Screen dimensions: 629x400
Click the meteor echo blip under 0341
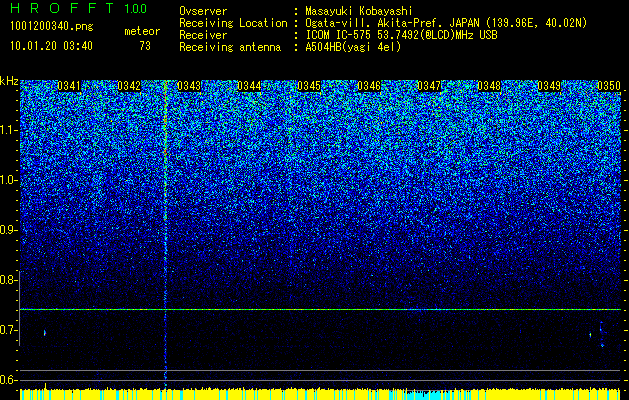45,333
